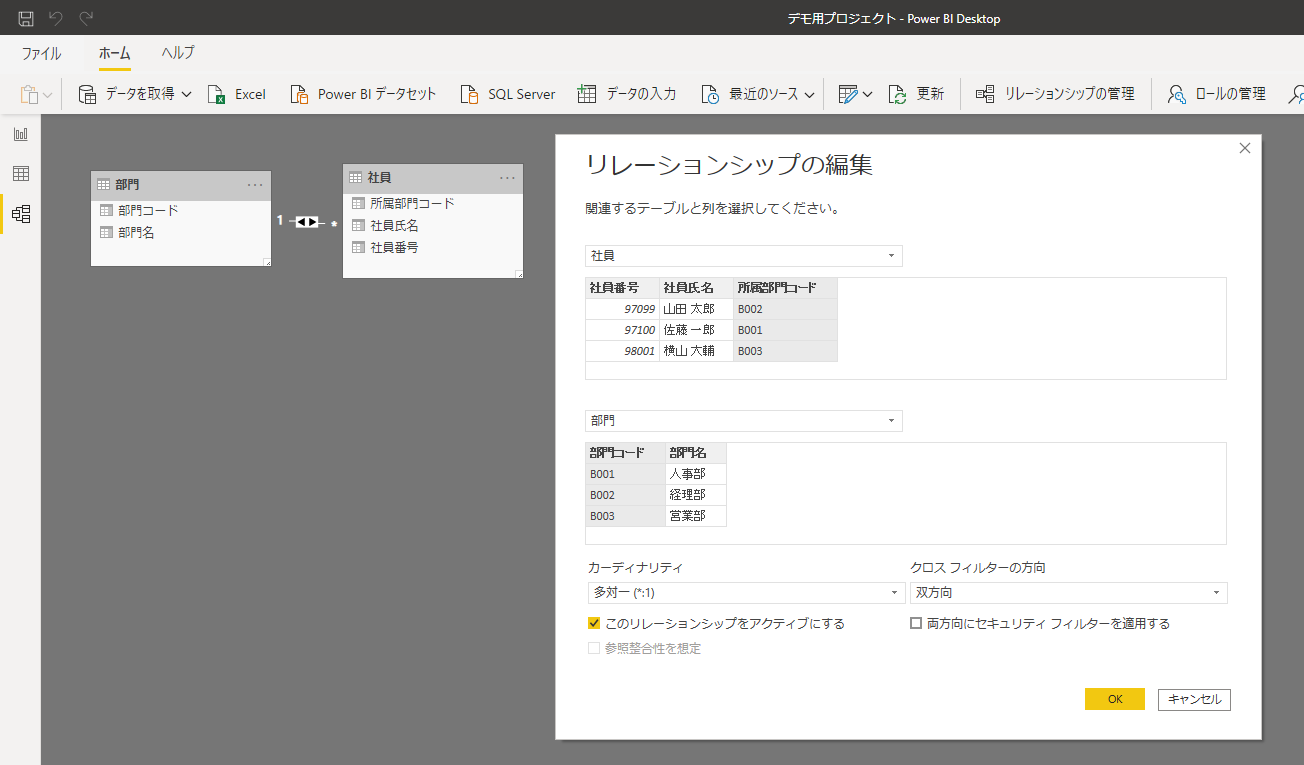
Task: Click the 社員 table resize corner handle
Action: [518, 273]
